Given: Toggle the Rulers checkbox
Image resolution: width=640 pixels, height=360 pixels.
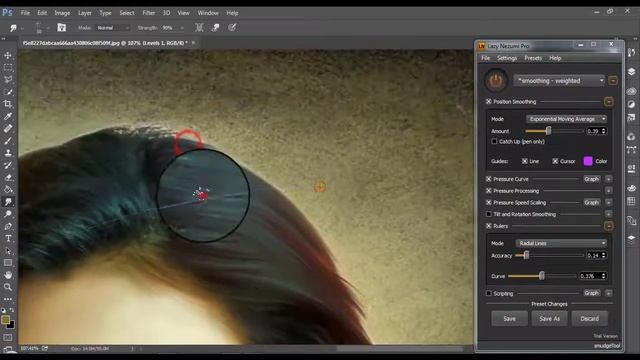Looking at the screenshot, I should pyautogui.click(x=489, y=226).
